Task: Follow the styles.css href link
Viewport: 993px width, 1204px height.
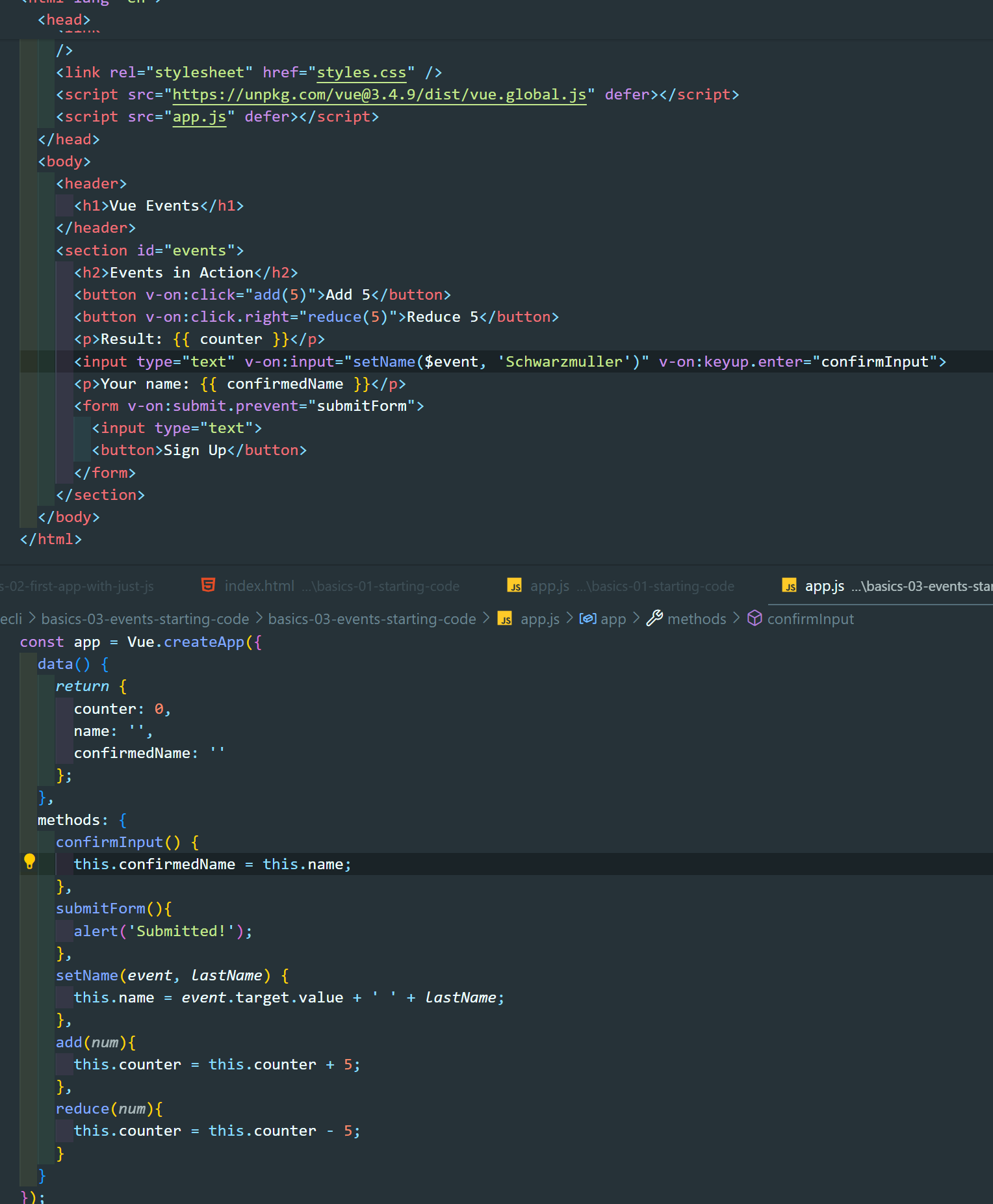Action: tap(361, 73)
